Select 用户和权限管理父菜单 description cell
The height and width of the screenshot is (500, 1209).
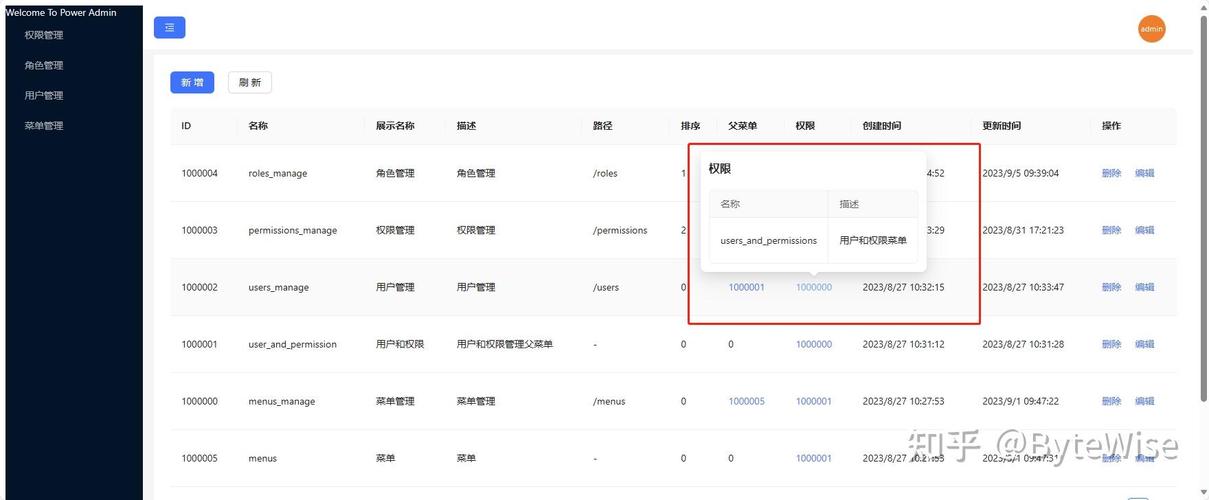click(505, 344)
